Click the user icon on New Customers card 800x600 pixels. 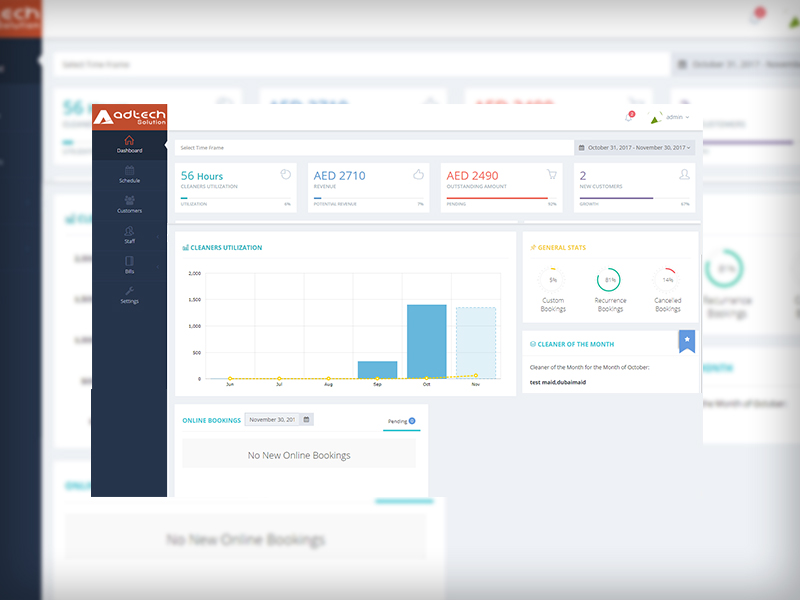click(684, 174)
